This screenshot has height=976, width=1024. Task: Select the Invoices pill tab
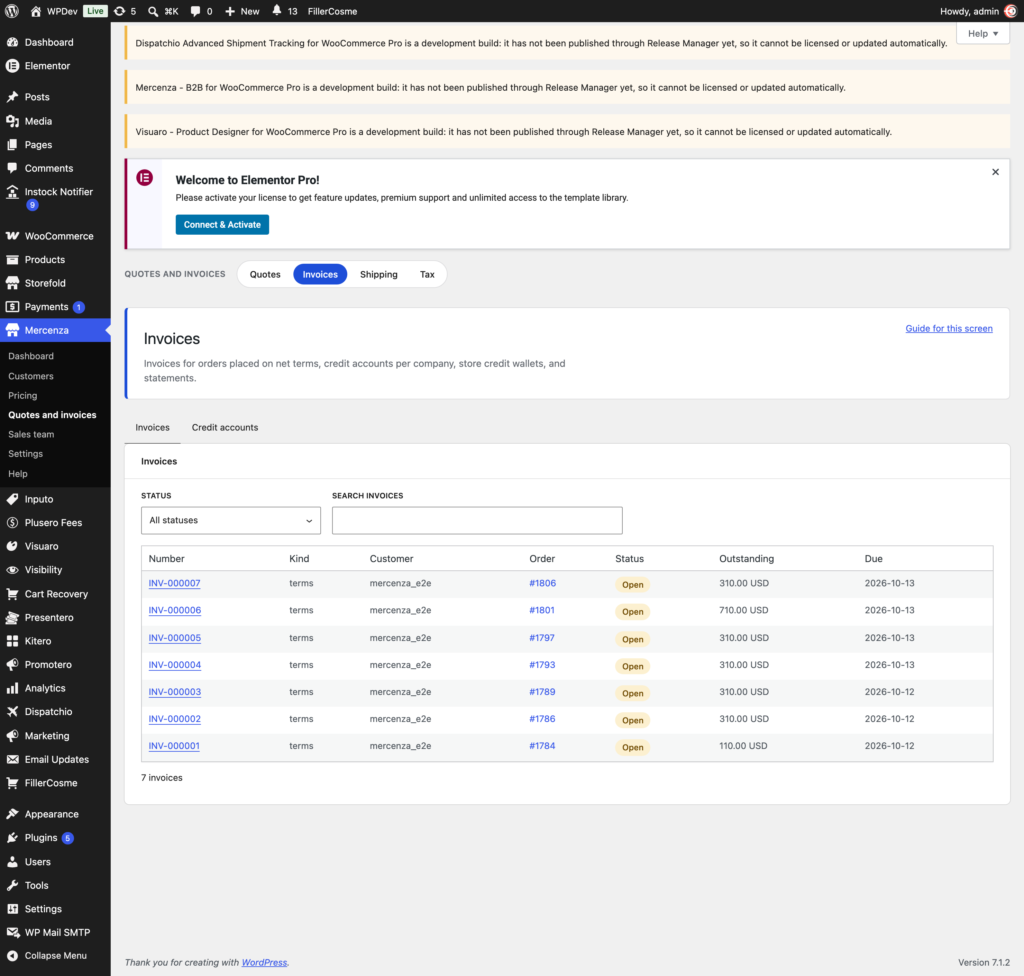[x=320, y=274]
